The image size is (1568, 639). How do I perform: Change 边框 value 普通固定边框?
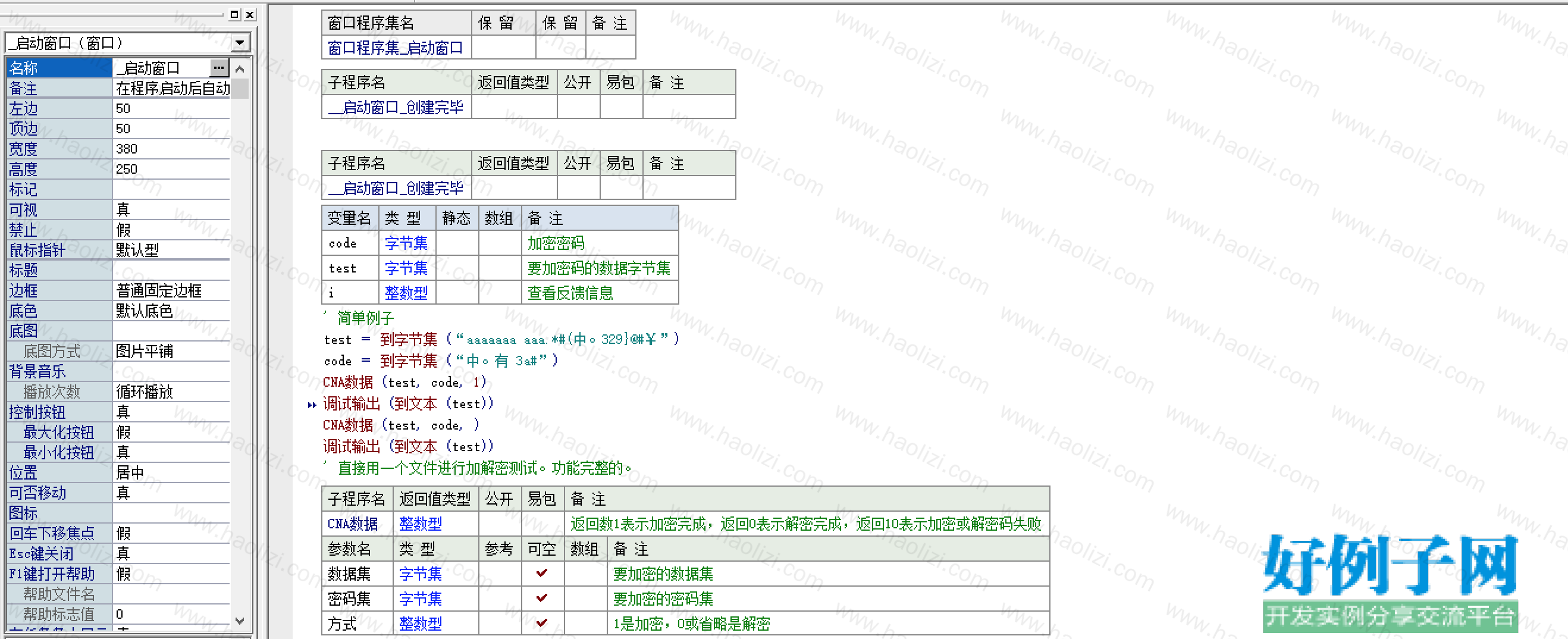coord(173,290)
